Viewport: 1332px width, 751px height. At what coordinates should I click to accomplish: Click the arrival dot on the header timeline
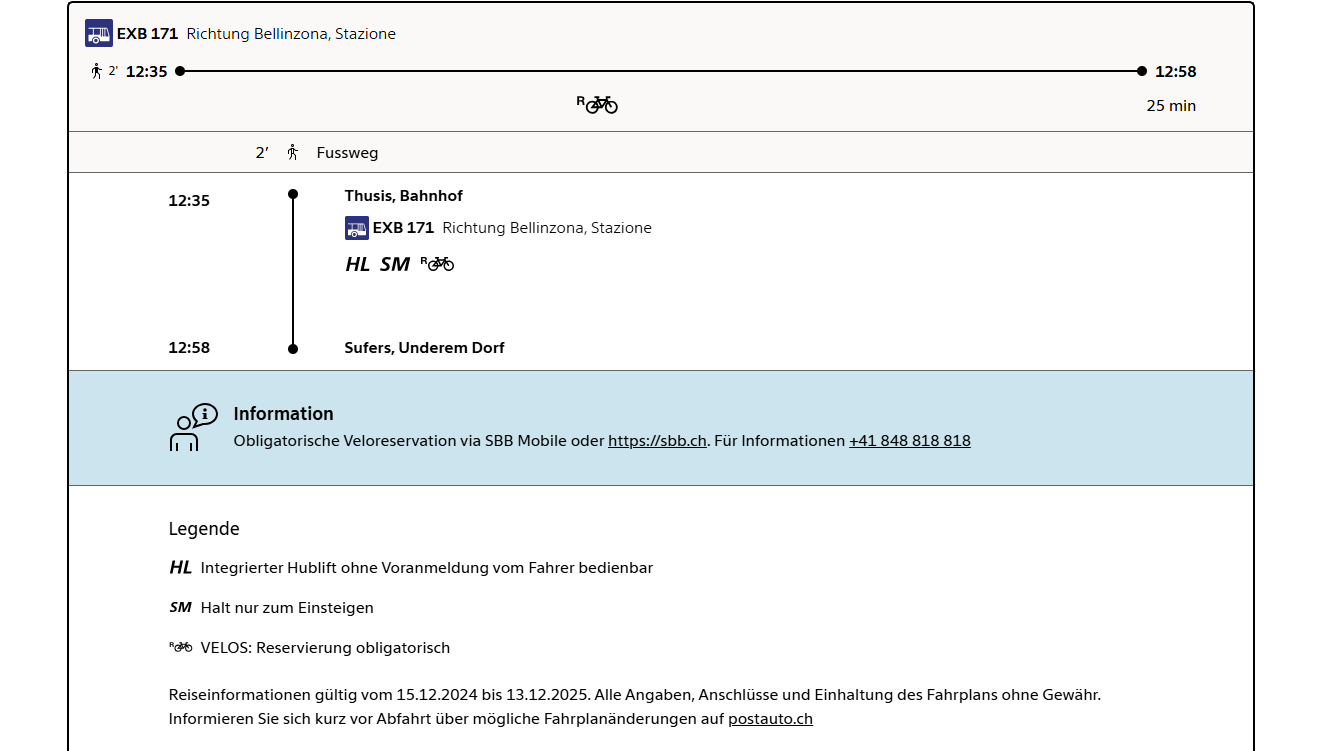click(x=1142, y=71)
